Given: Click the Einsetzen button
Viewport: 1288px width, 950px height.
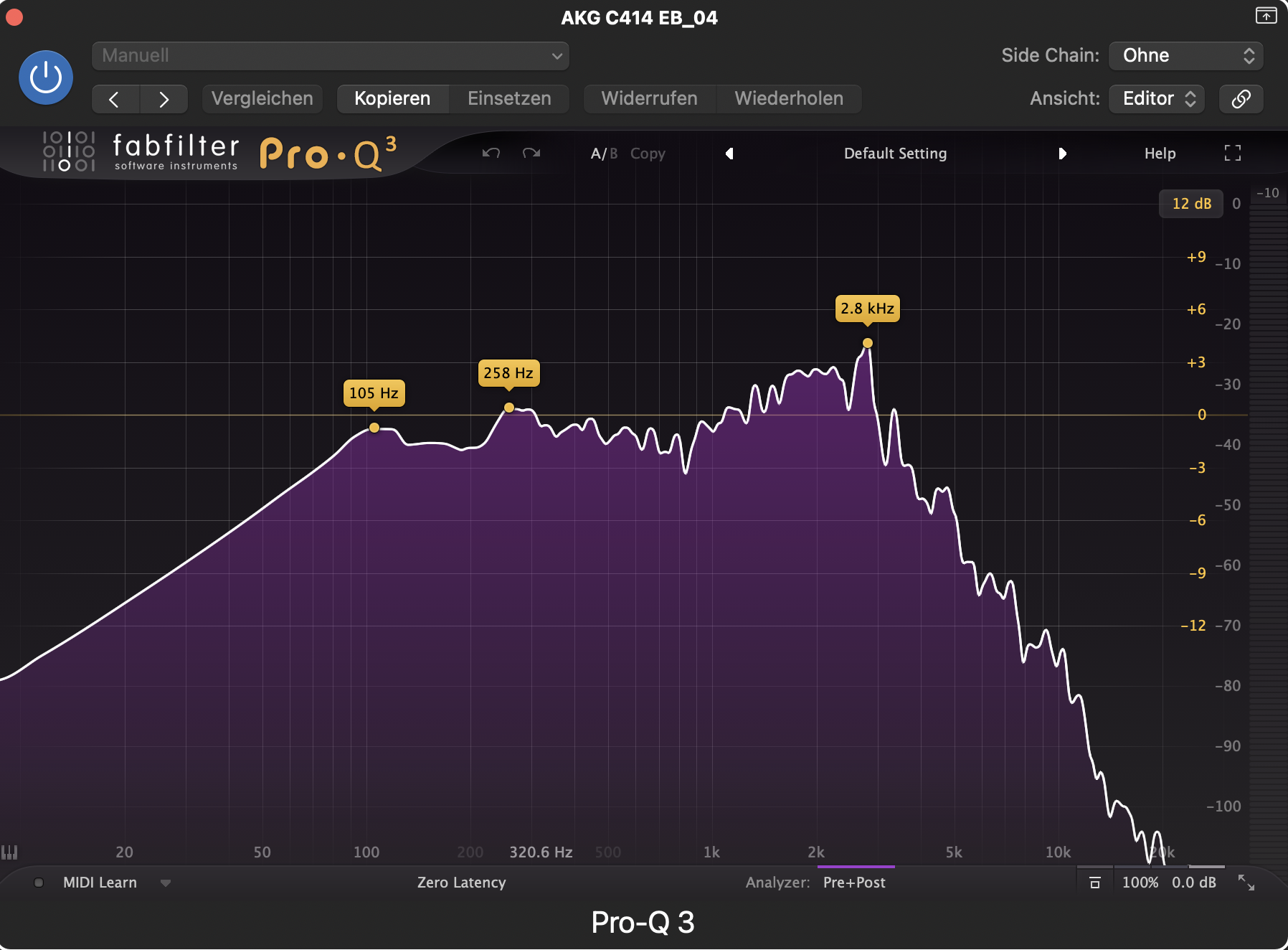Looking at the screenshot, I should click(x=509, y=99).
